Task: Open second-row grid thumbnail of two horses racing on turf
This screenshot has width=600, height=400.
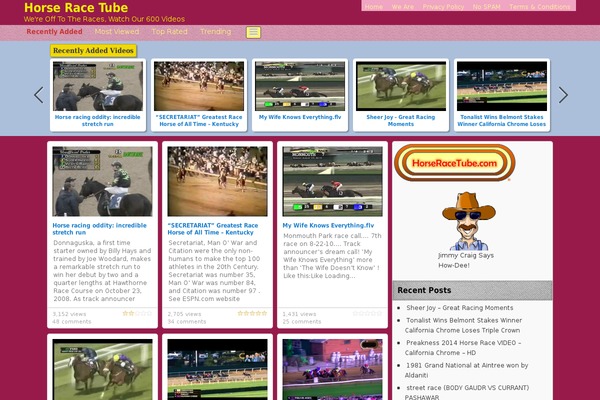Action: (102, 369)
